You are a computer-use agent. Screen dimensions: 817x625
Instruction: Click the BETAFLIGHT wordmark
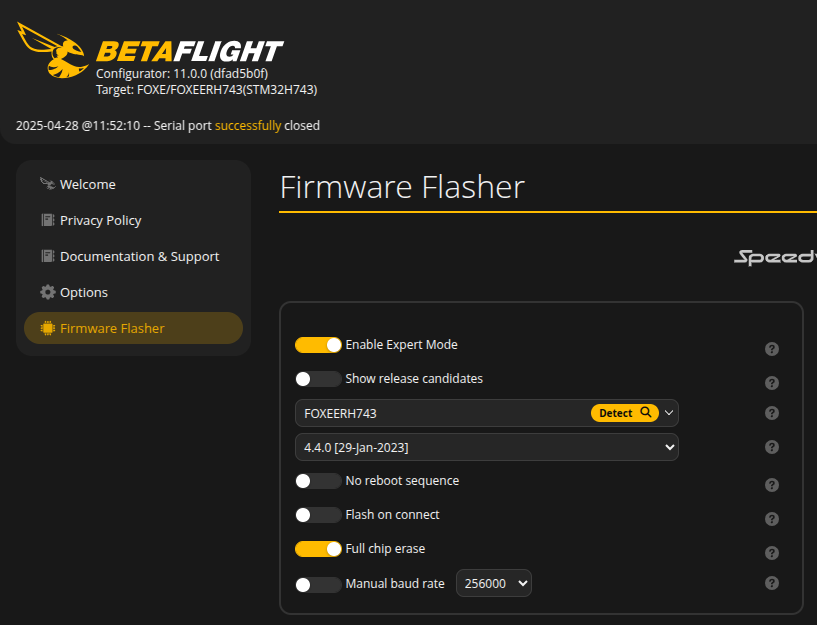(190, 52)
